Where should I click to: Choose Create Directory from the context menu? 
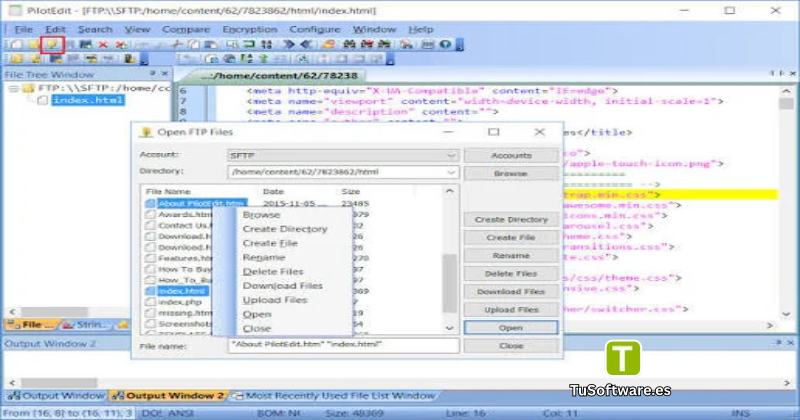pos(285,229)
